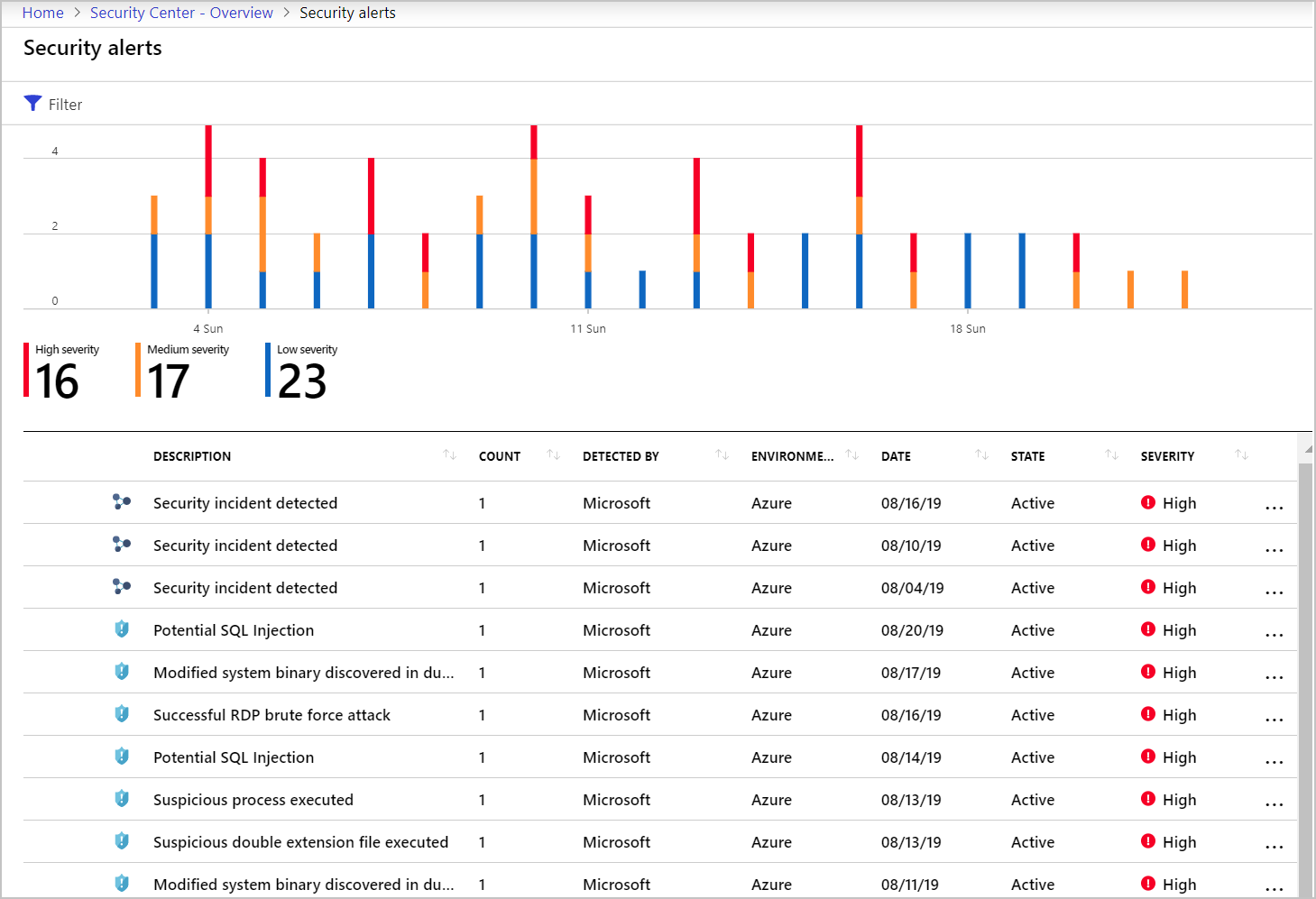Click date 08/04/19 cell
1316x899 pixels.
(912, 588)
